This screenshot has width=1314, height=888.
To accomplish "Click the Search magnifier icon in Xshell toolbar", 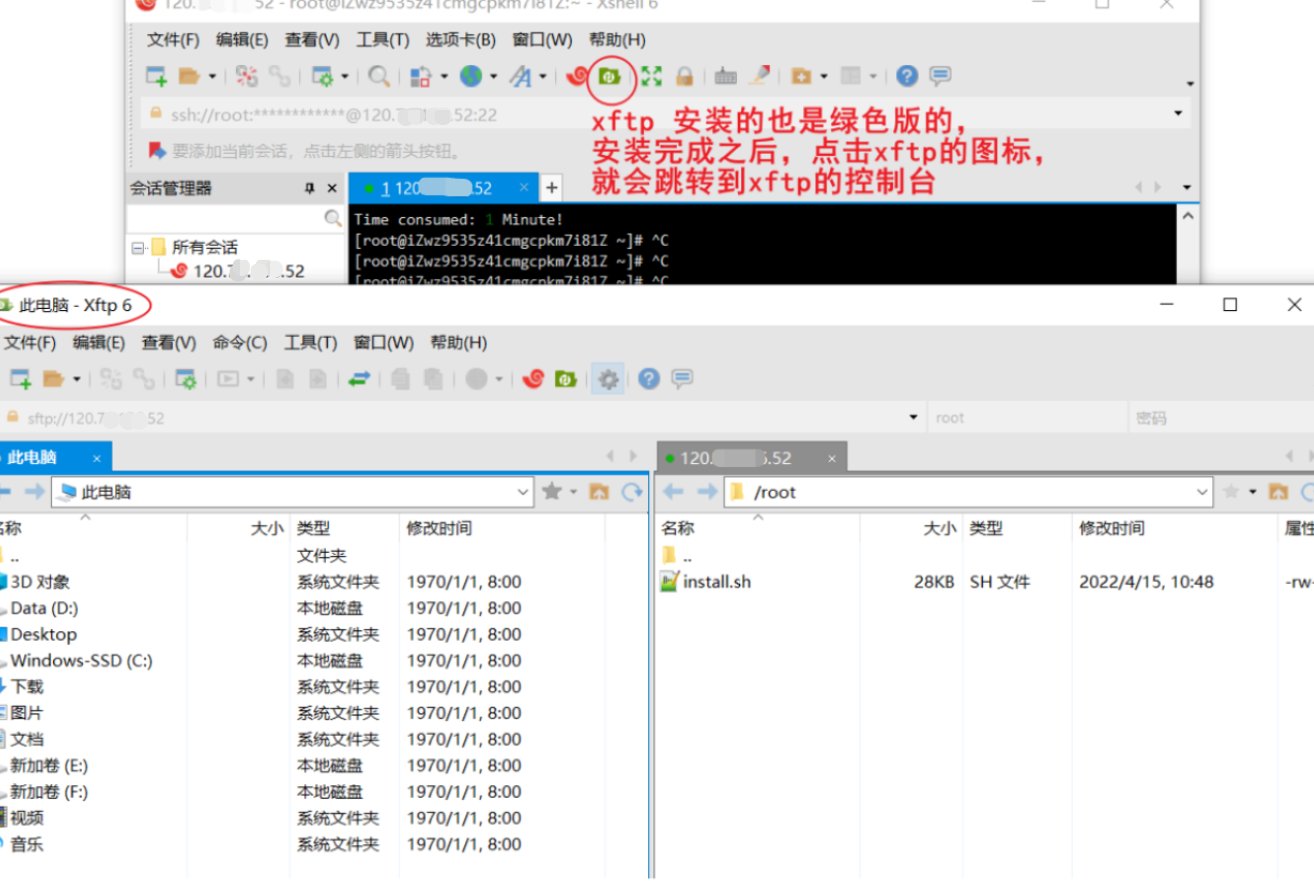I will [379, 76].
